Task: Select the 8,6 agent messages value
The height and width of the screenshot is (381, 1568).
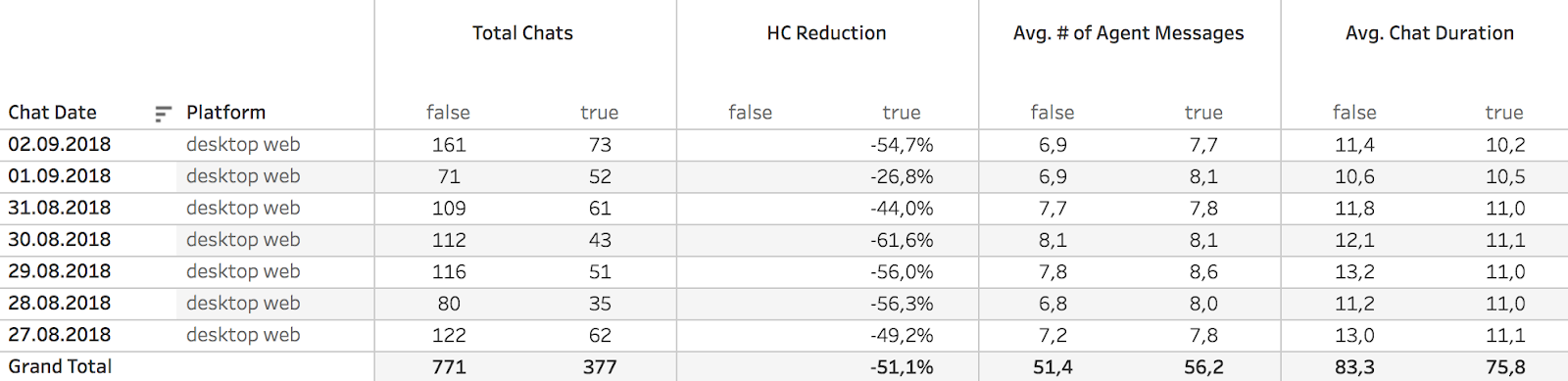Action: click(x=1203, y=271)
